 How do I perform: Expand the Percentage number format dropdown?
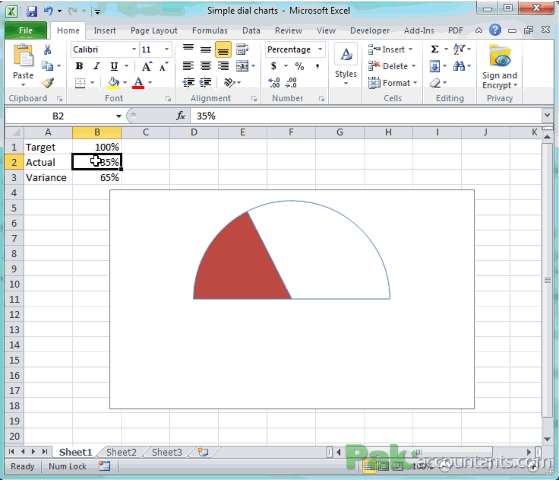[320, 50]
